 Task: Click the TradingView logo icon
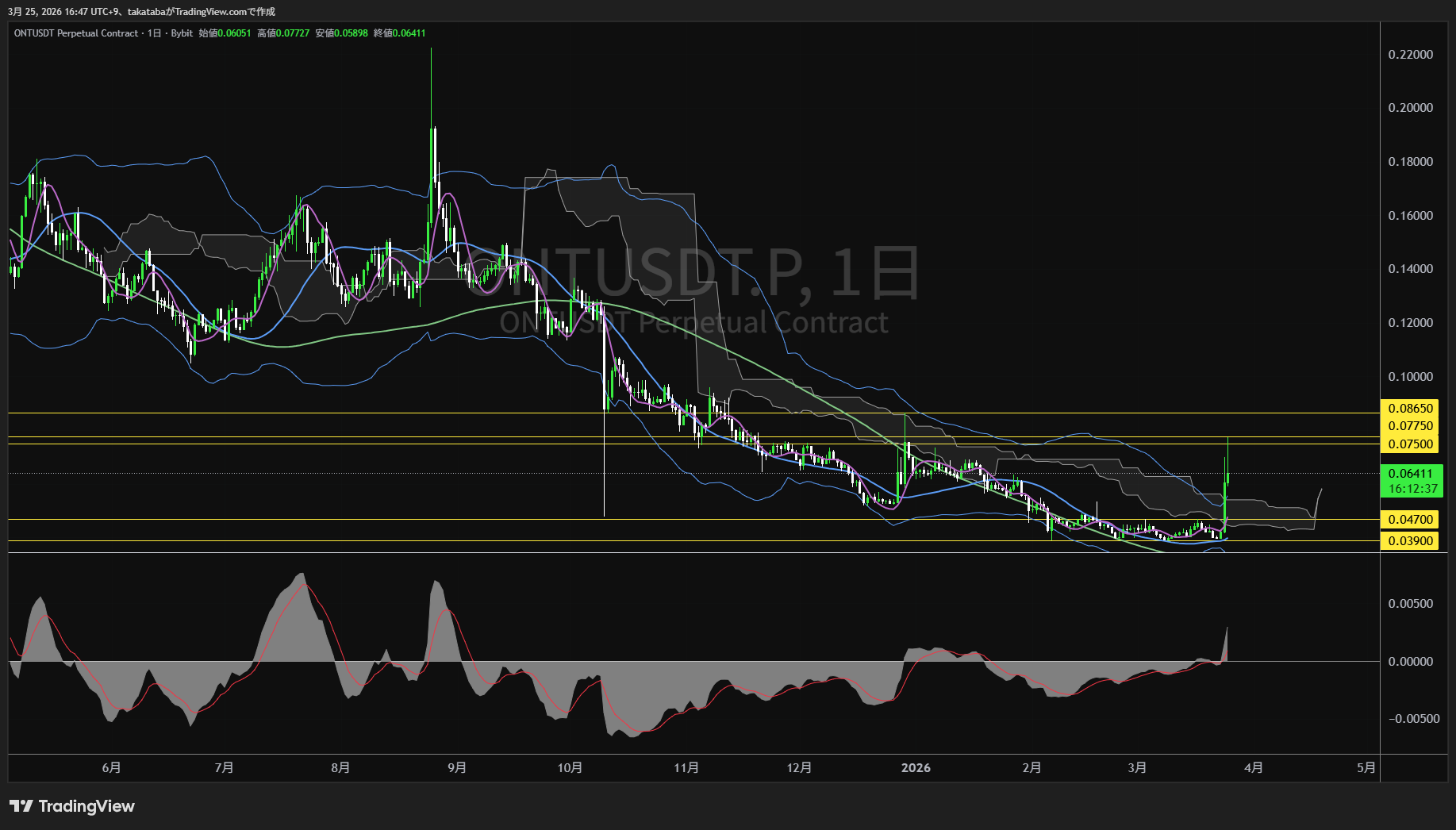(x=21, y=806)
